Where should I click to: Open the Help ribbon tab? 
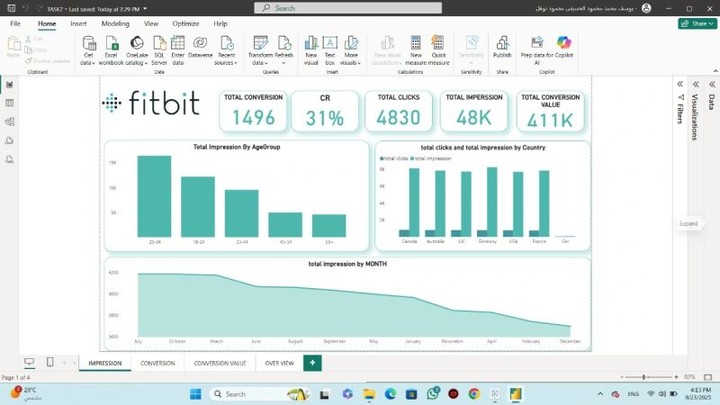220,23
